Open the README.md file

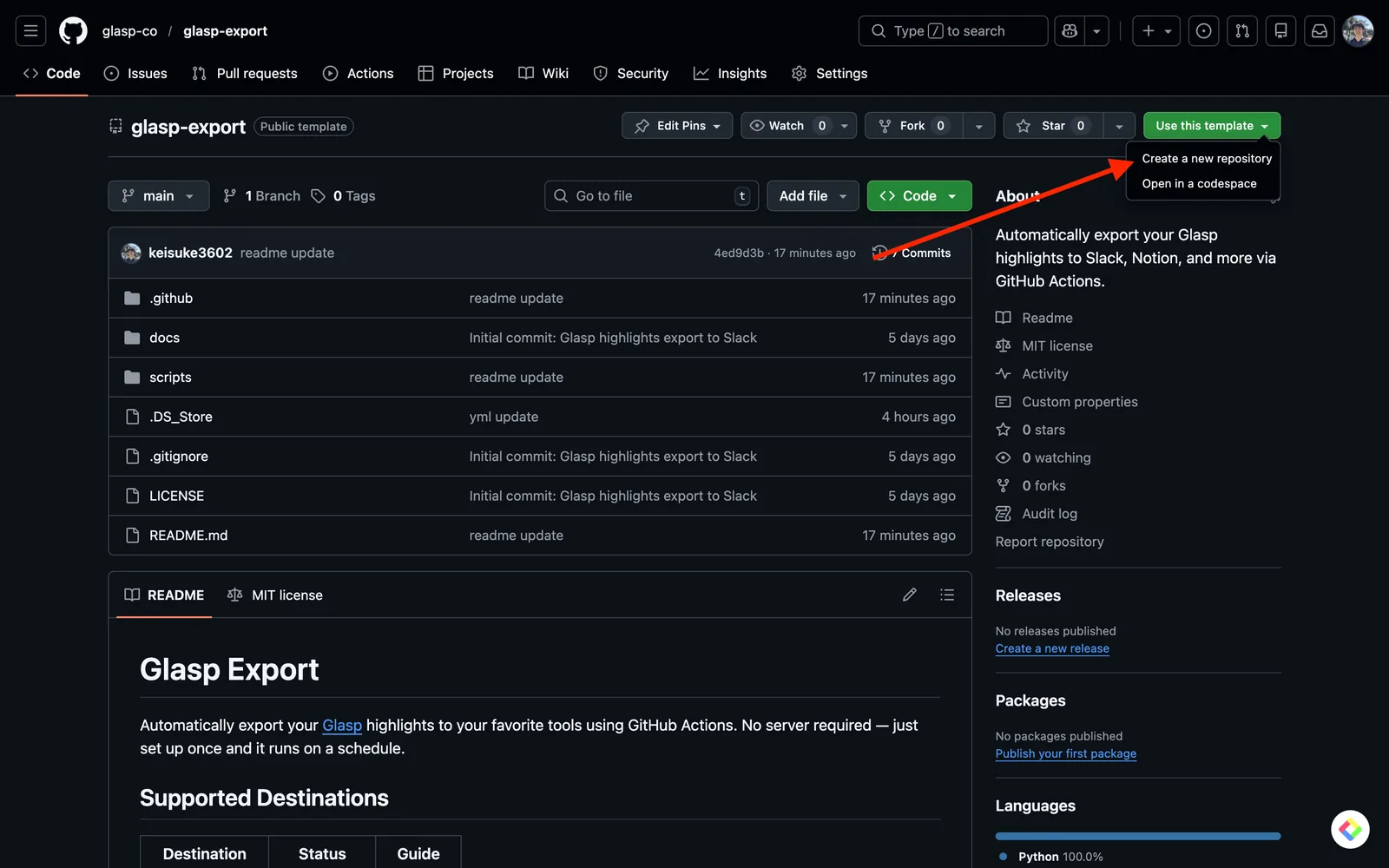(188, 536)
